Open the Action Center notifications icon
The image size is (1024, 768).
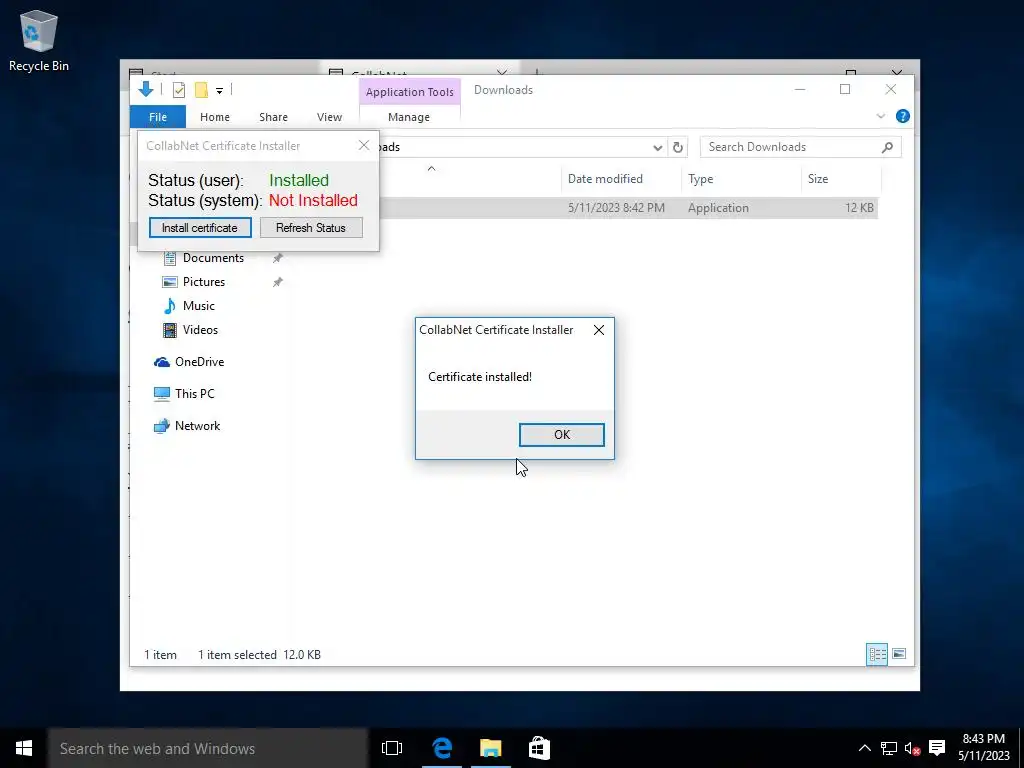937,748
